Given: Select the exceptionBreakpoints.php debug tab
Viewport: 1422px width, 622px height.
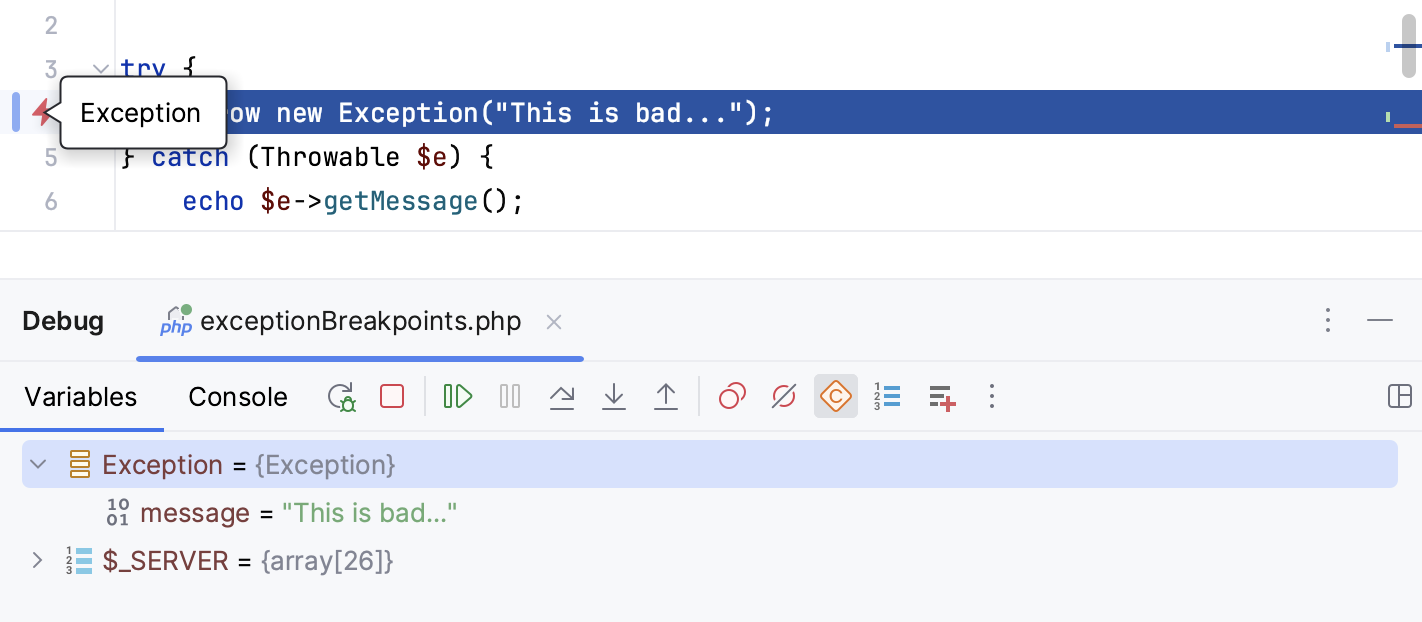Looking at the screenshot, I should pos(360,321).
